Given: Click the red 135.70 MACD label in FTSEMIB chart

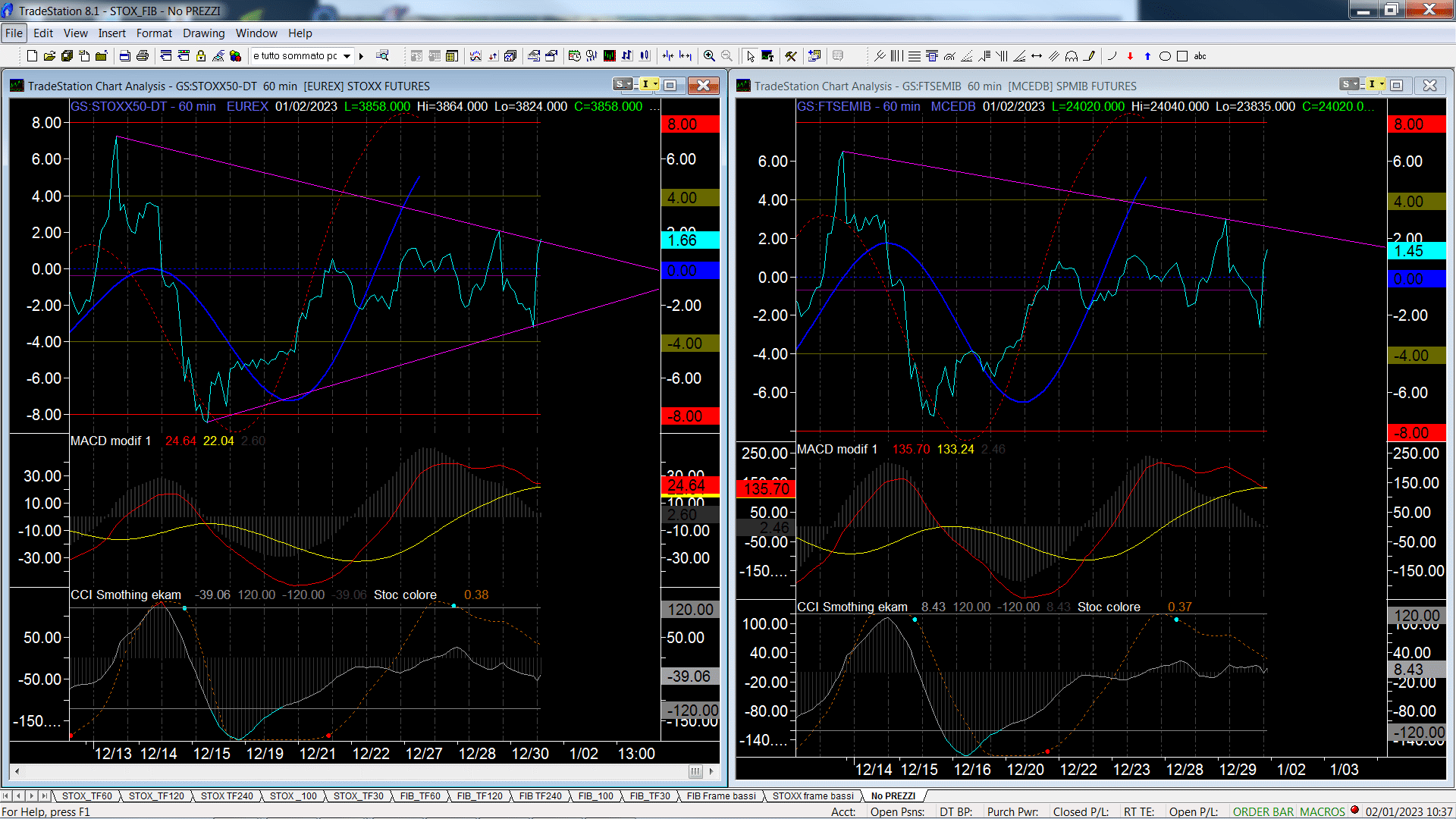Looking at the screenshot, I should coord(766,488).
